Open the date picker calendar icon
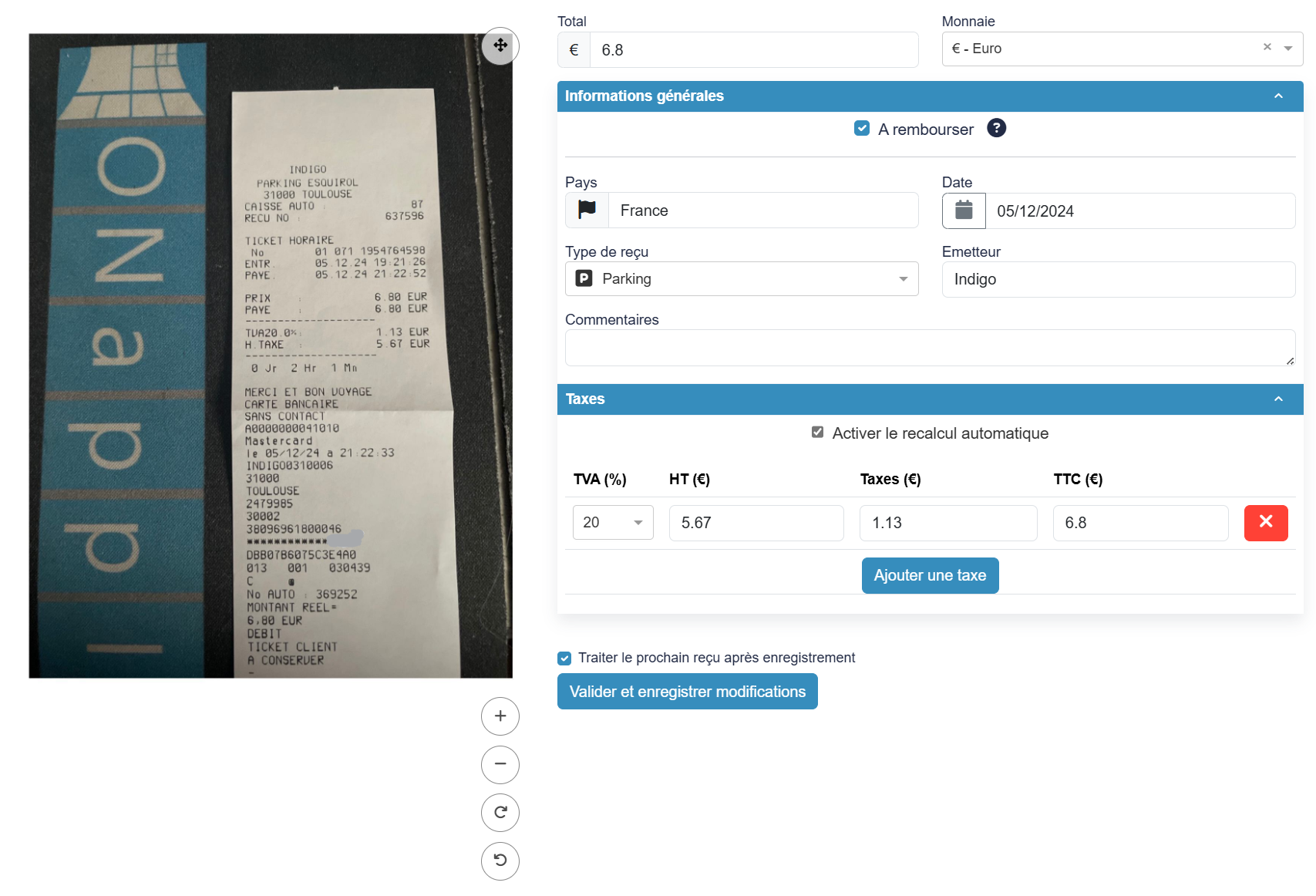1316x896 pixels. click(963, 211)
